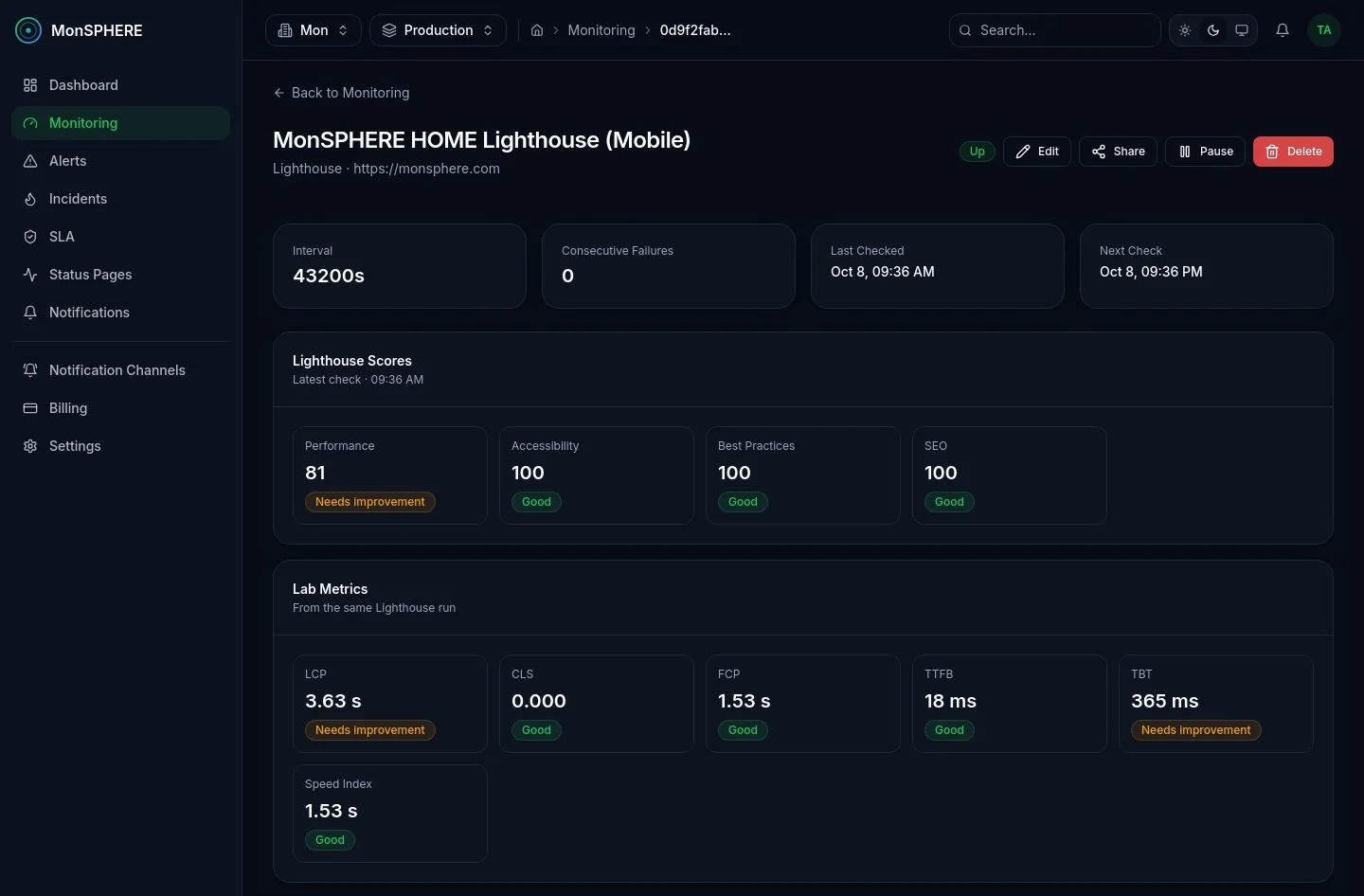The height and width of the screenshot is (896, 1364).
Task: Navigate to Notifications in sidebar
Action: tap(120, 313)
